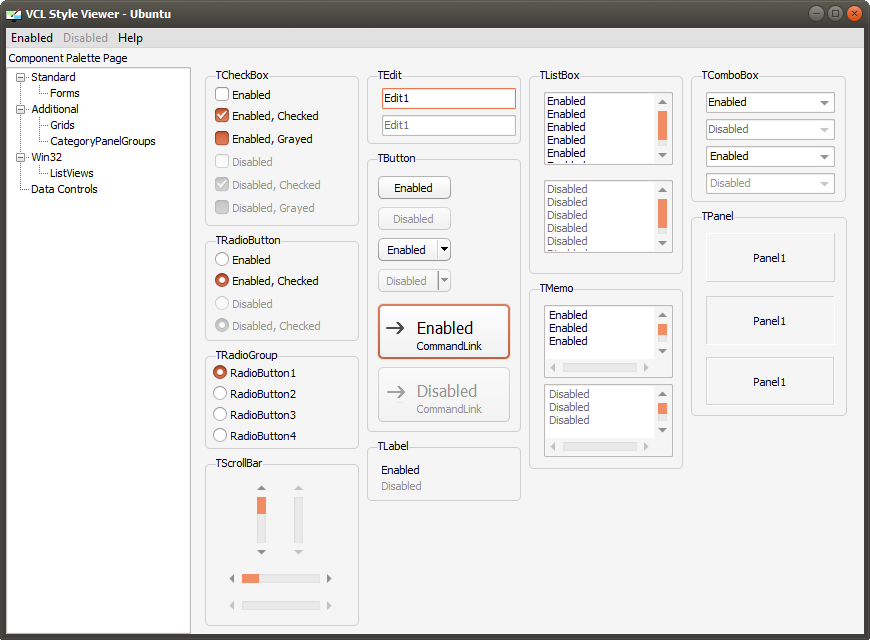Open the lower Enabled combo box in TComboBox
The height and width of the screenshot is (640, 870).
[770, 157]
